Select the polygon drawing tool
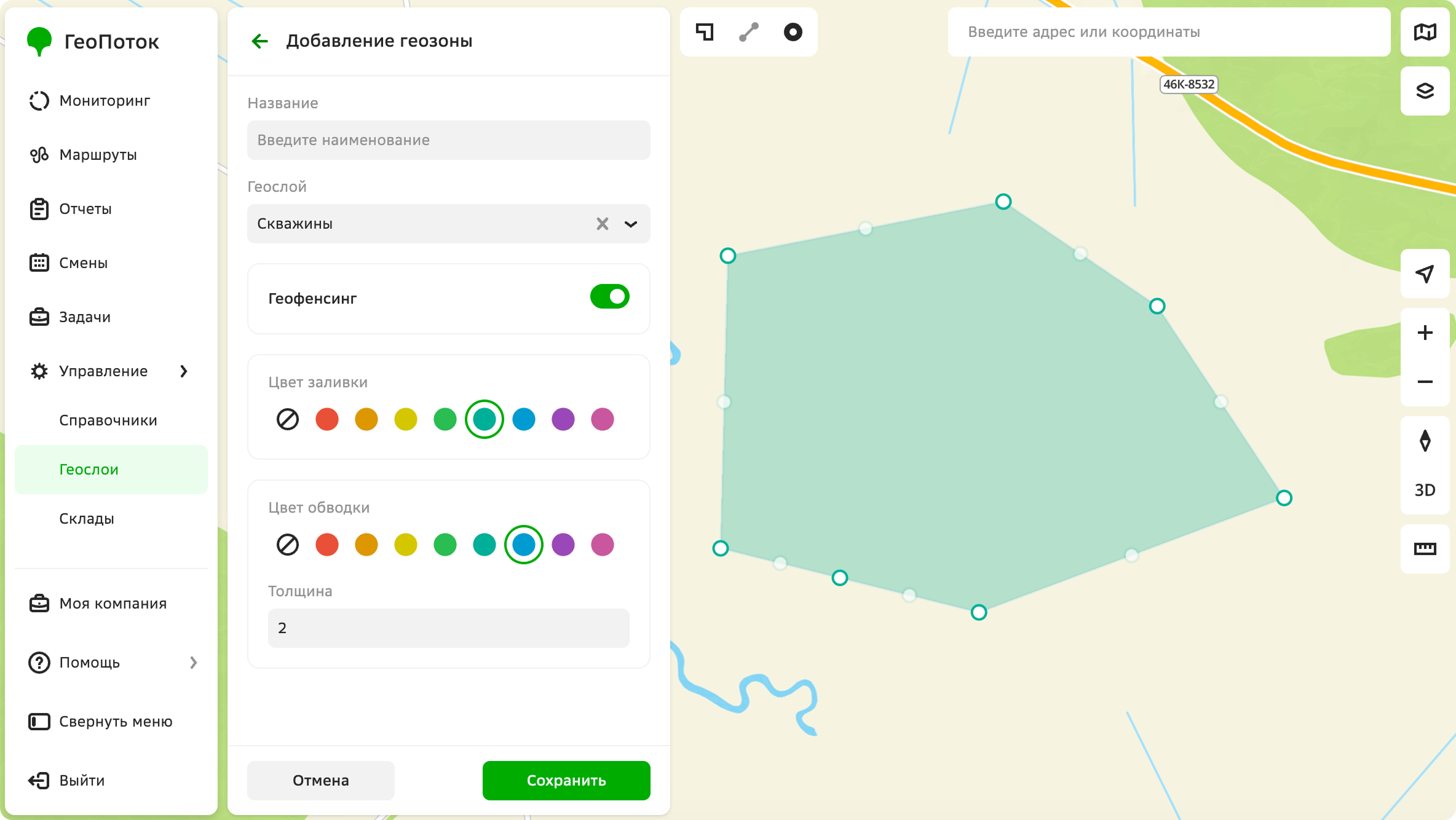1456x820 pixels. tap(705, 32)
